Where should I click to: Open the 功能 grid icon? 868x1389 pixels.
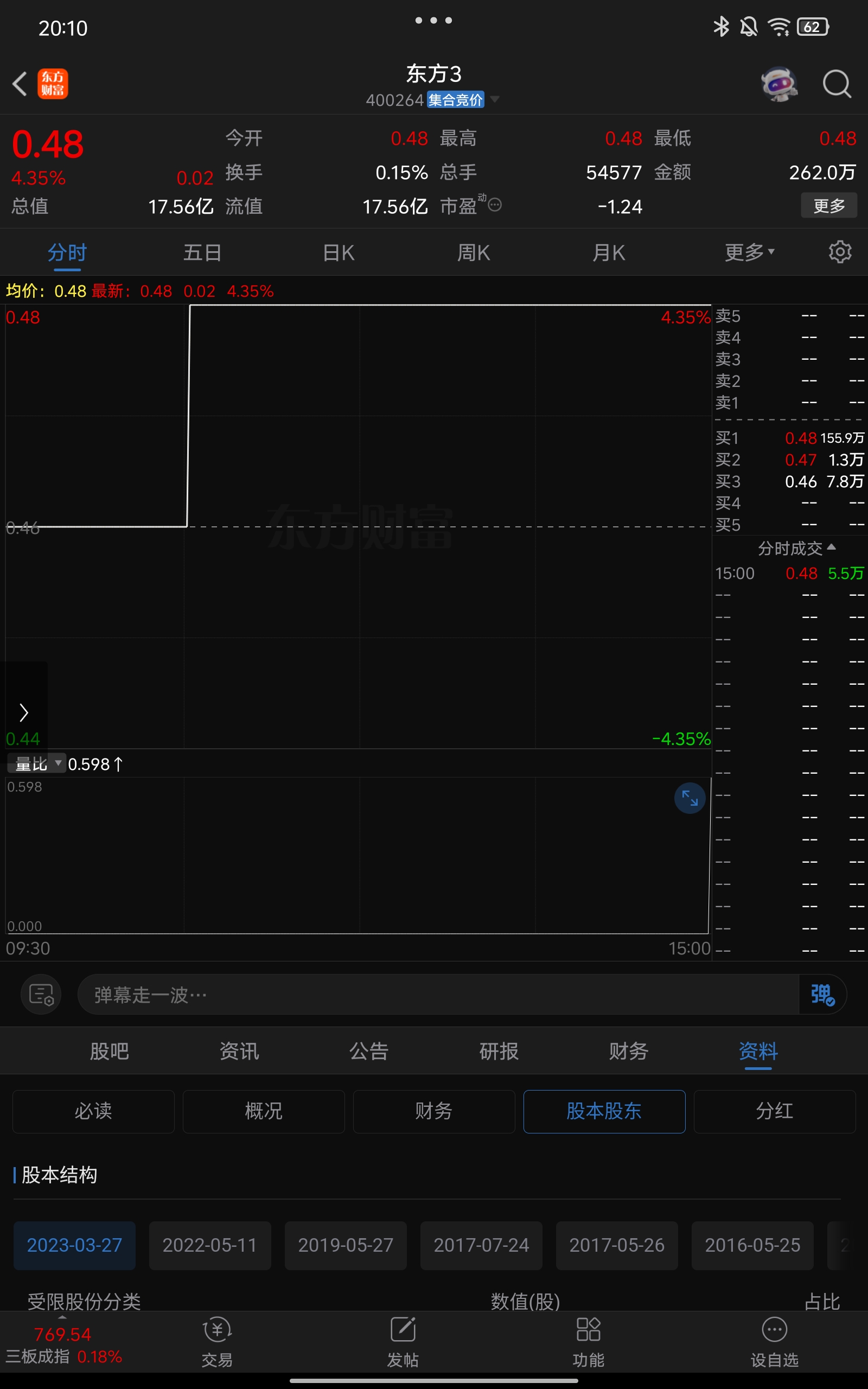[589, 1330]
